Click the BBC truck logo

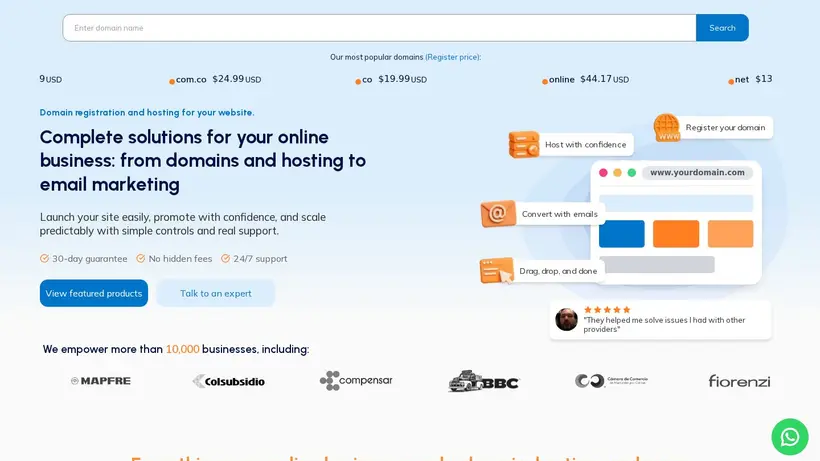pos(484,381)
